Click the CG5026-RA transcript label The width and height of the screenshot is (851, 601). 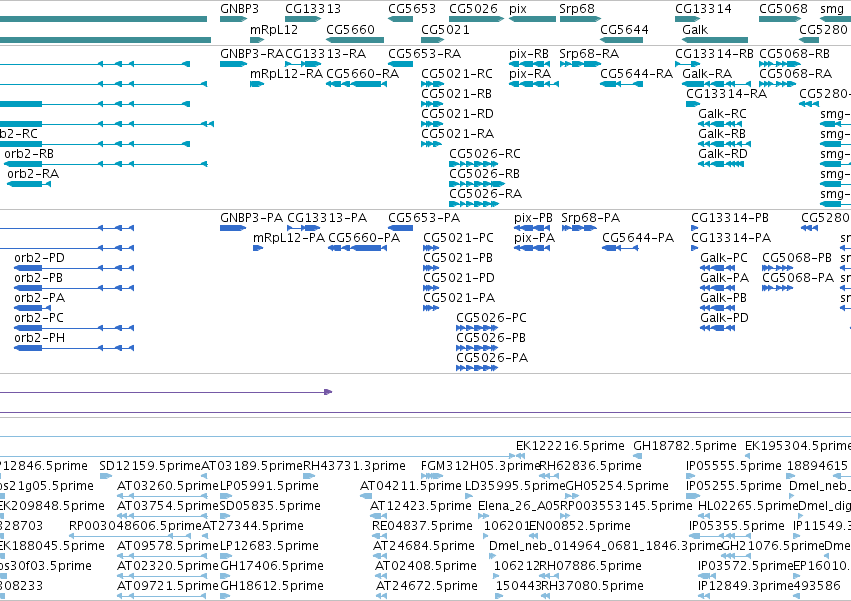click(486, 194)
